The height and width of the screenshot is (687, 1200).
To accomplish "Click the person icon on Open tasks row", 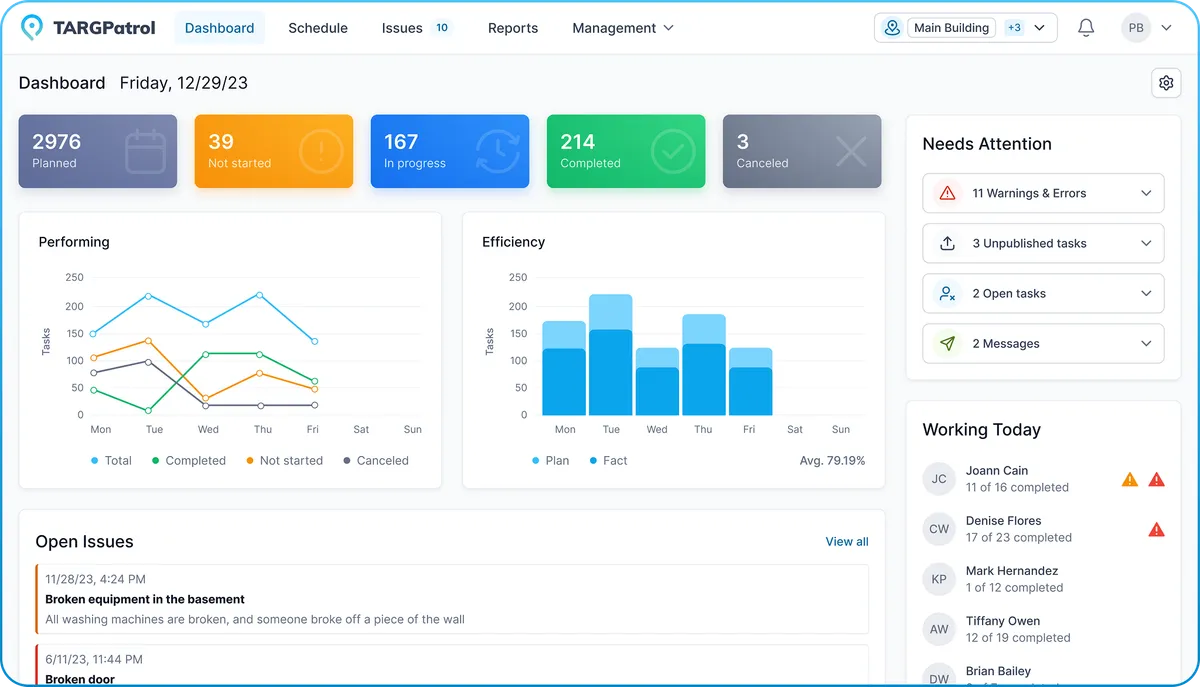I will pyautogui.click(x=948, y=293).
